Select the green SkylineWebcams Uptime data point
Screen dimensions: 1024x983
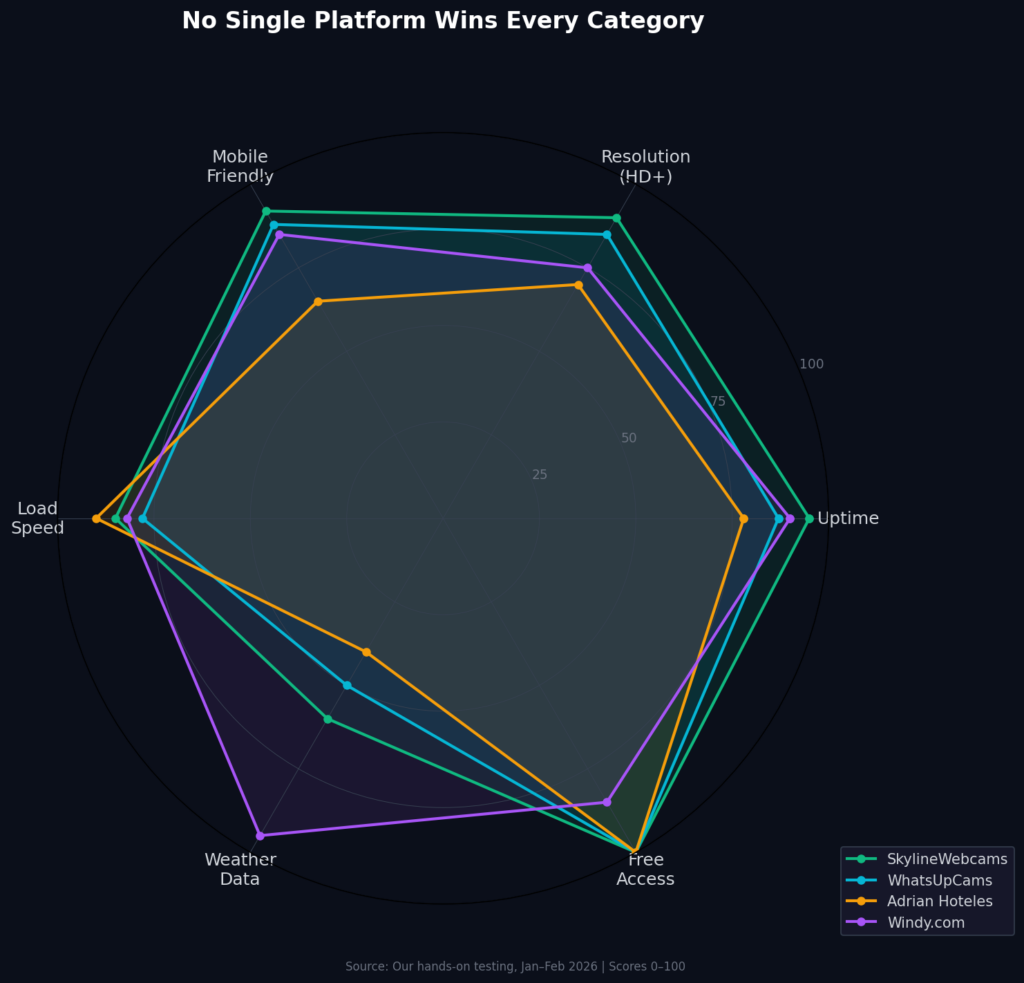tap(809, 518)
